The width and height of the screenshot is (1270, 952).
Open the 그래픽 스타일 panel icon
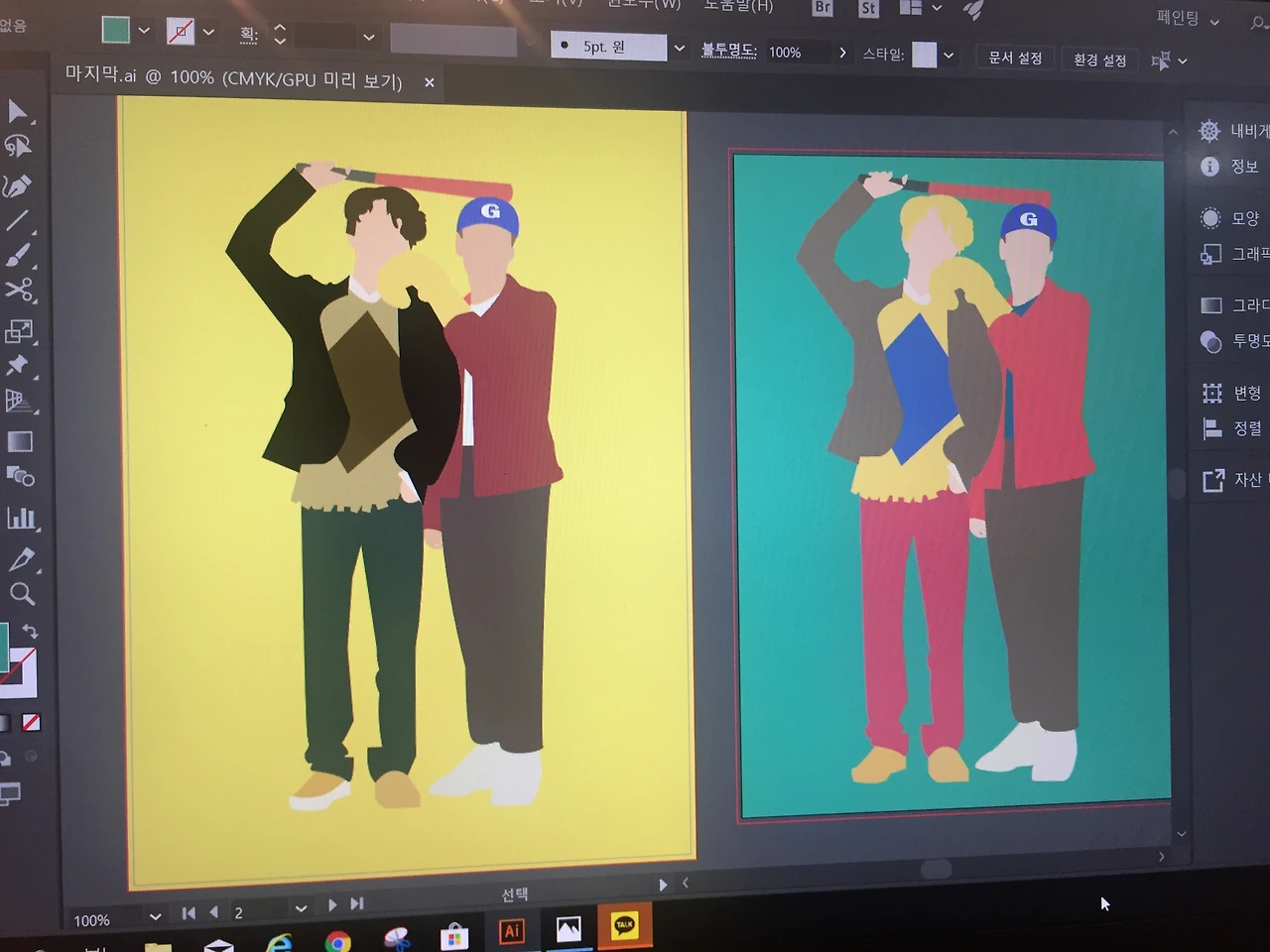1210,255
